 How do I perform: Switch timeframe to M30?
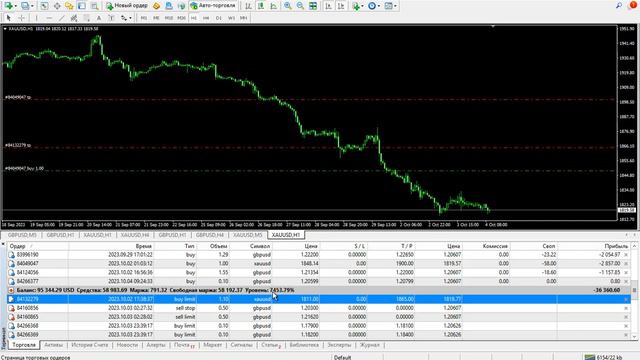pos(181,18)
